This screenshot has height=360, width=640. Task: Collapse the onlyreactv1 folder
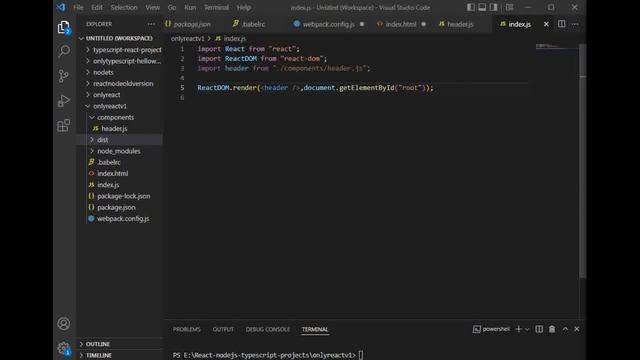[119, 106]
